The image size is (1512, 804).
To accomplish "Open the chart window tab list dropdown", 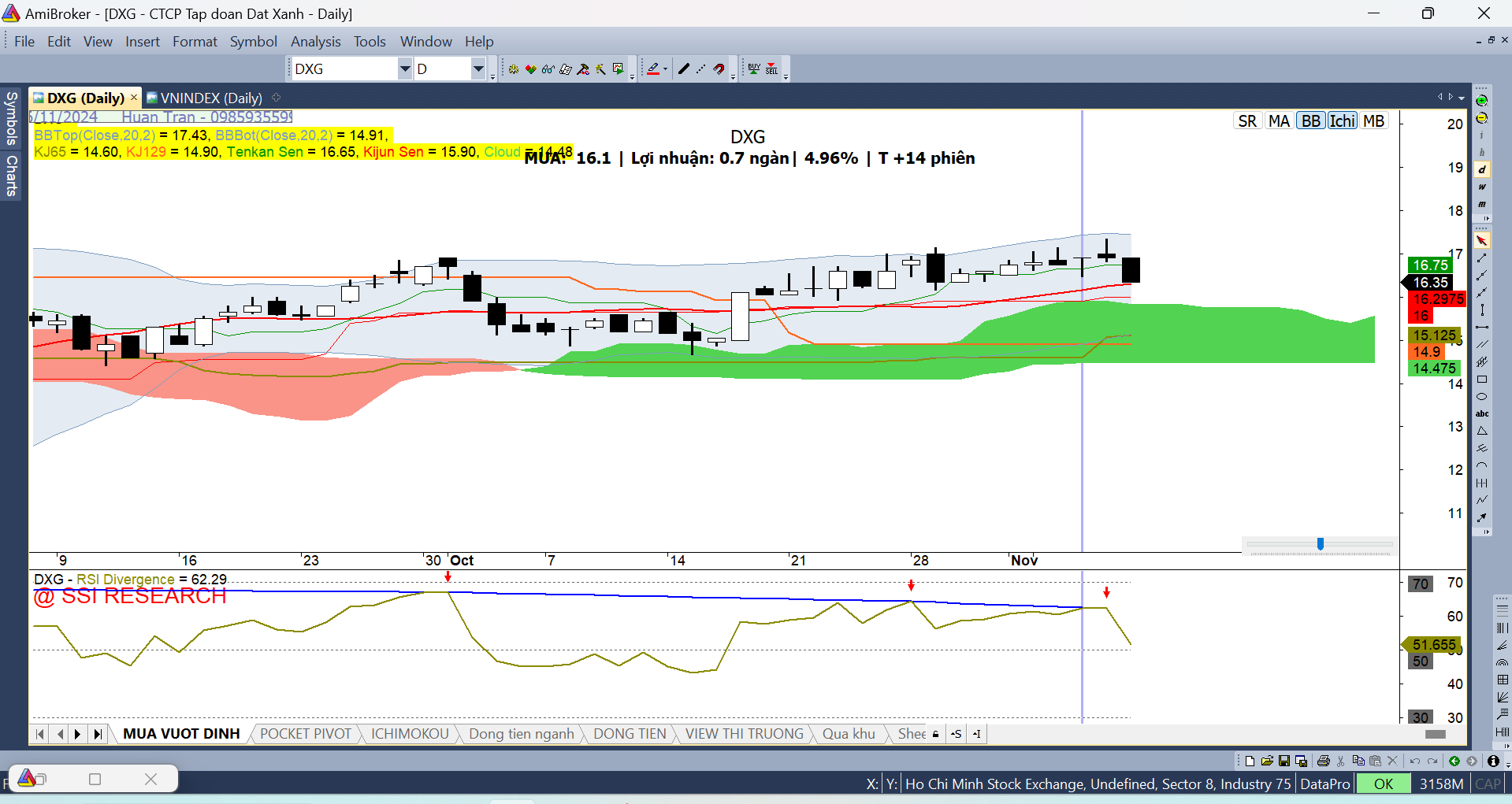I will (1462, 98).
